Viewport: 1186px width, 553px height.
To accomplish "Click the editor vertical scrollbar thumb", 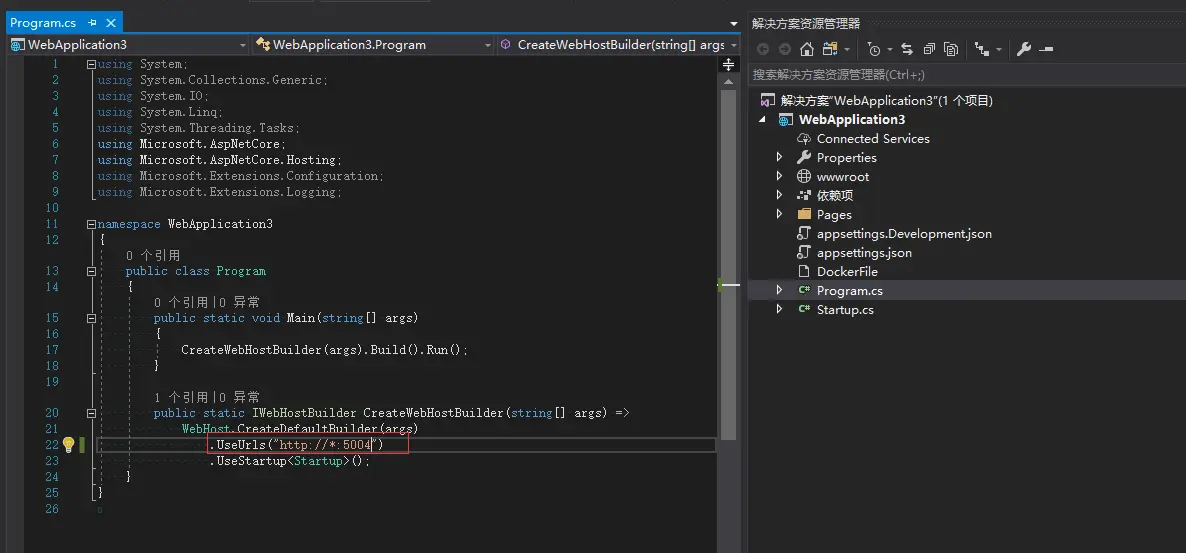I will (728, 265).
